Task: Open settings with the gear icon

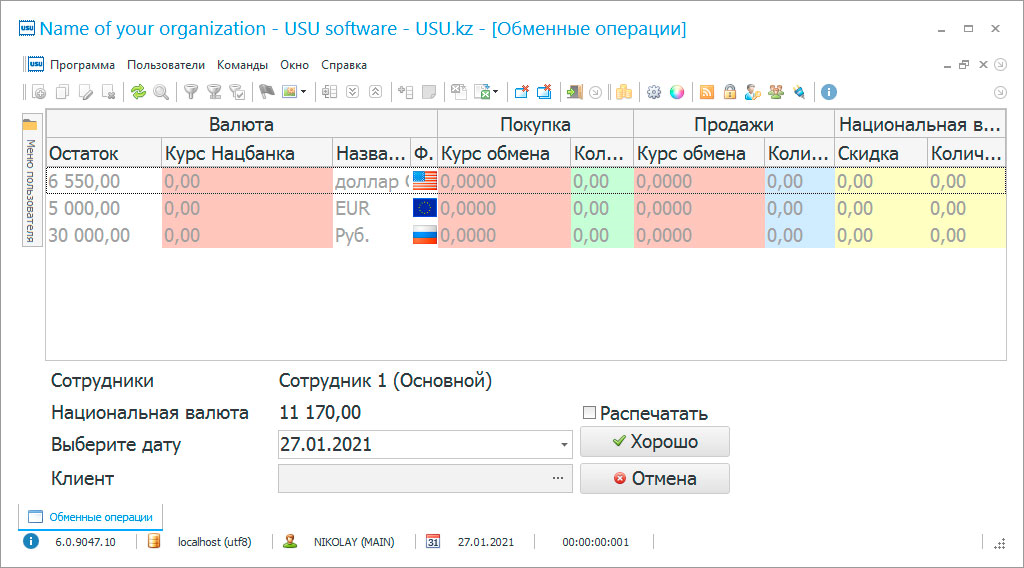Action: [654, 92]
